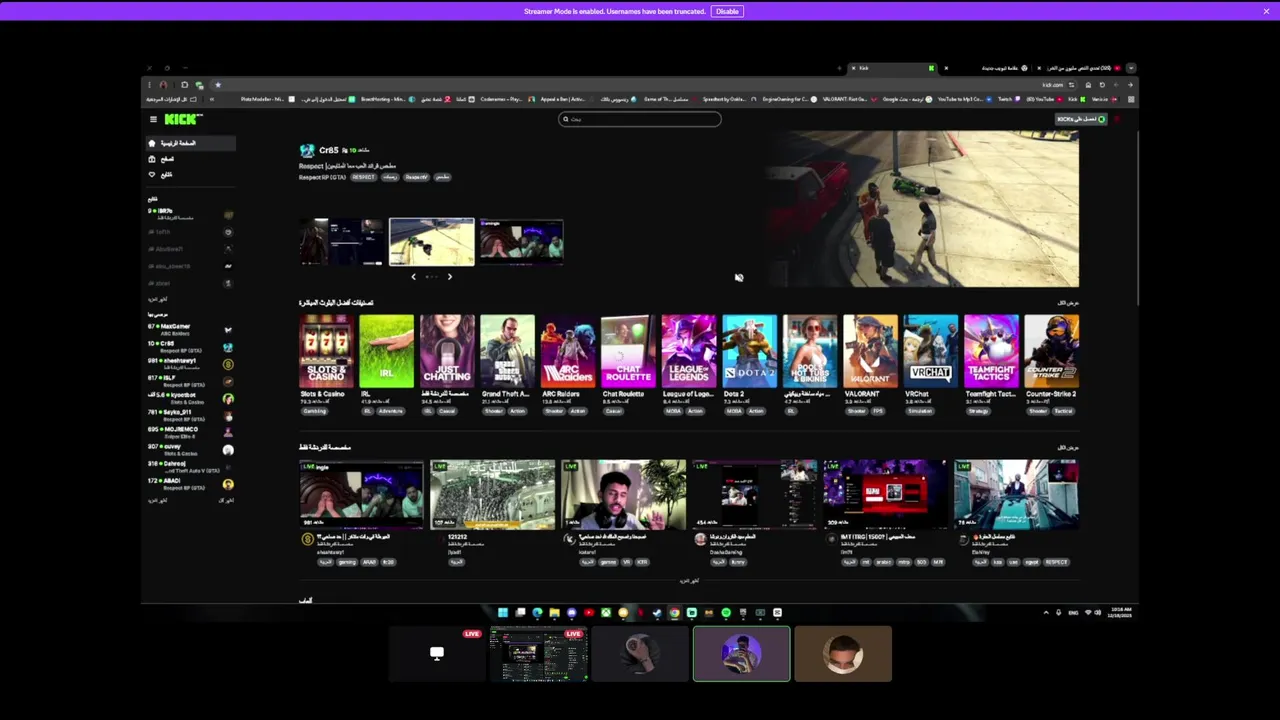Viewport: 1280px width, 720px height.
Task: Open the first live stream with 981 viewers
Action: (361, 494)
